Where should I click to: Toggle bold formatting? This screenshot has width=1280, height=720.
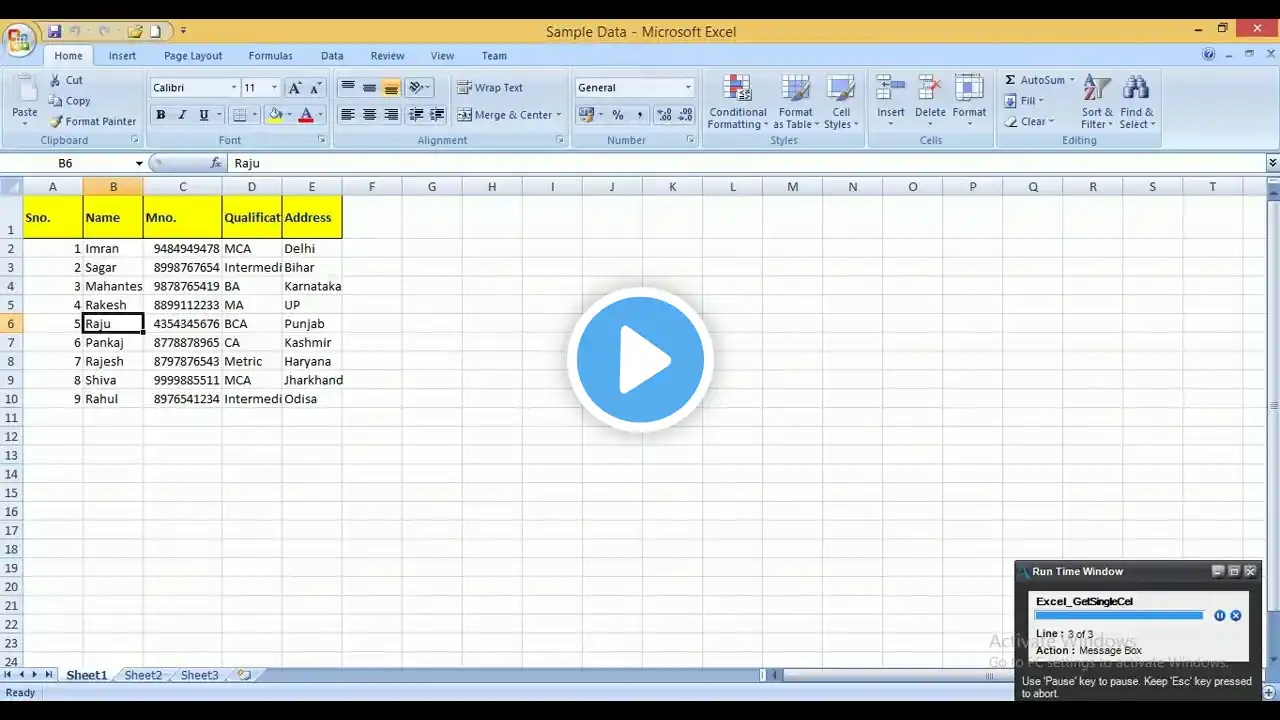coord(160,115)
